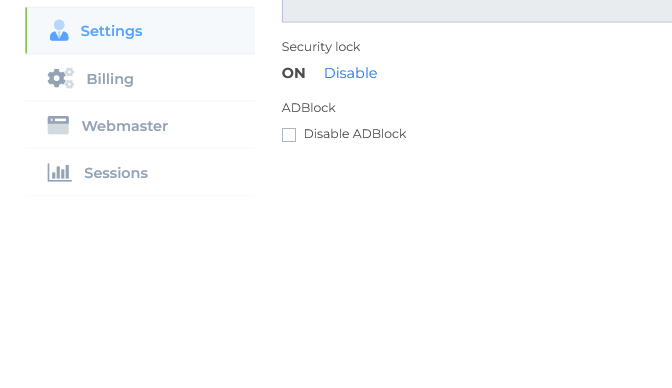
Task: Click the Security lock heading
Action: coord(321,47)
